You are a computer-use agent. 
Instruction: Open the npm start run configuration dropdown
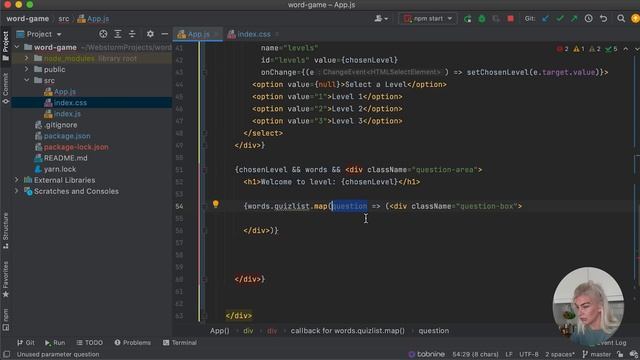[x=428, y=19]
